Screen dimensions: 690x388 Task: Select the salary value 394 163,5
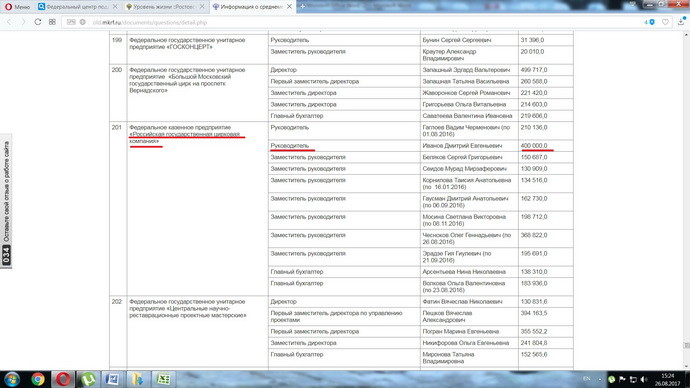(534, 313)
